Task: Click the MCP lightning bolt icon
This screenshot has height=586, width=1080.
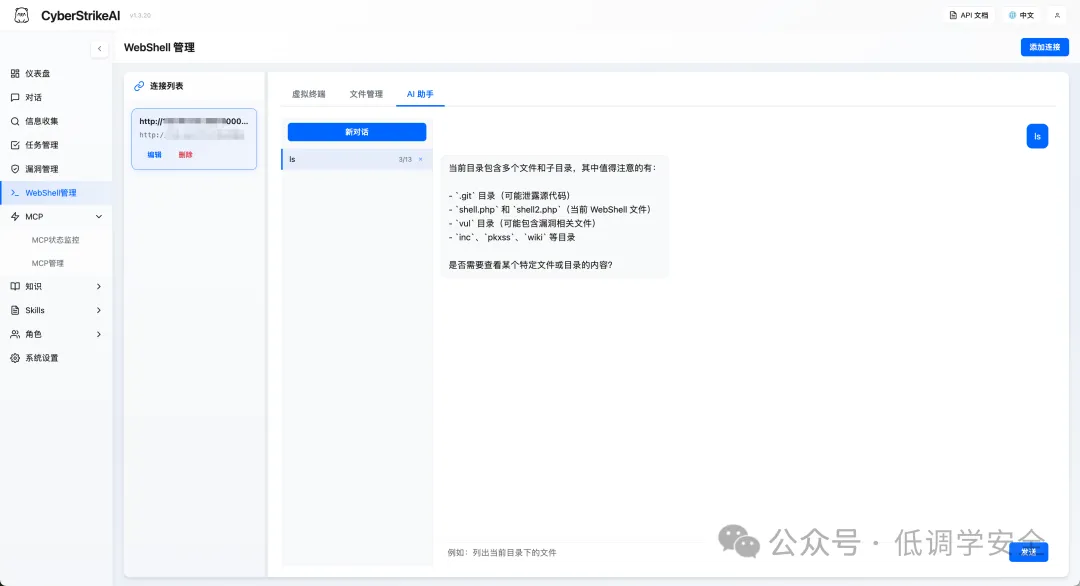Action: tap(15, 217)
